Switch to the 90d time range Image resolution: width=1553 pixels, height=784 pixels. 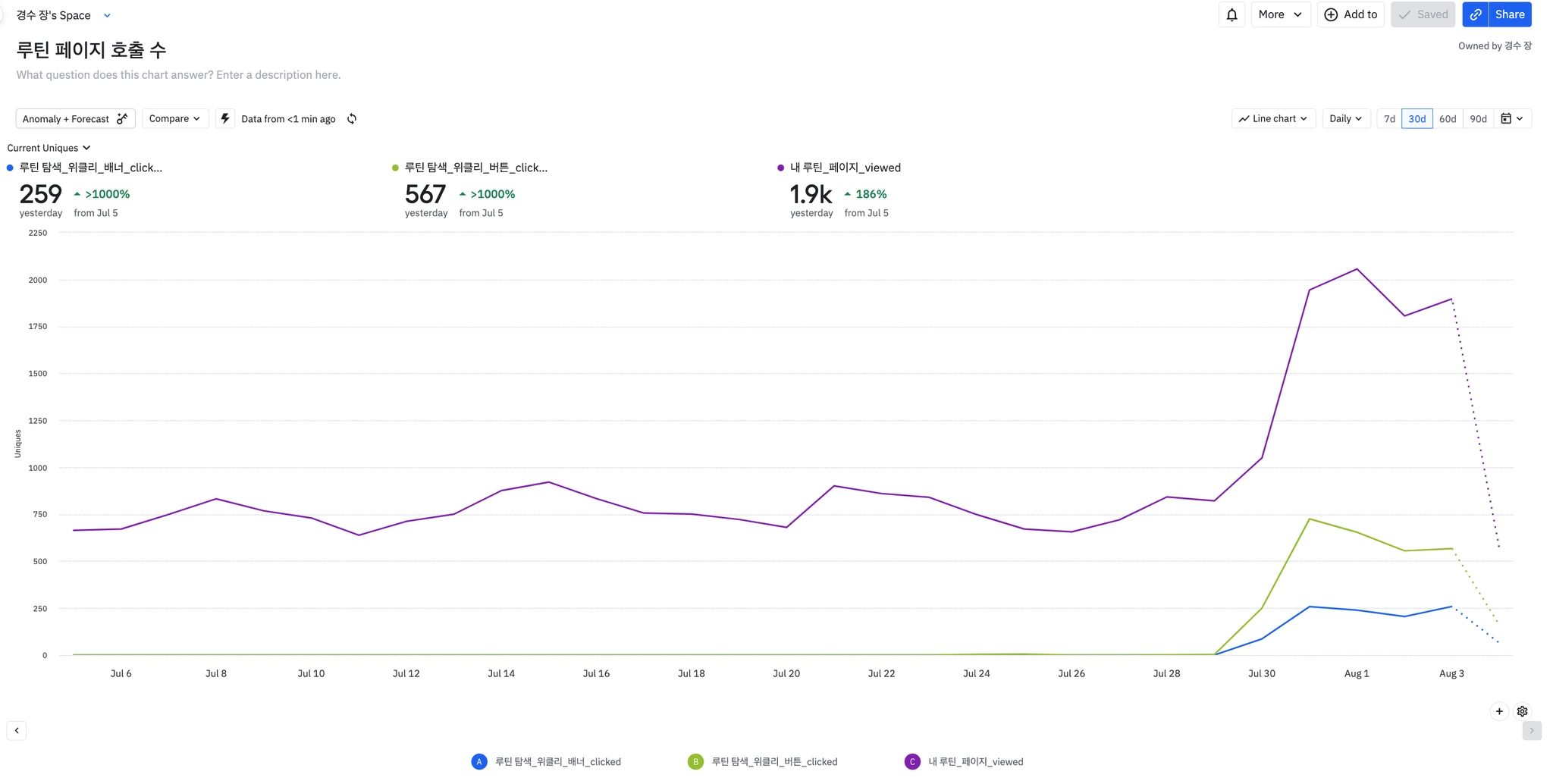coord(1478,119)
